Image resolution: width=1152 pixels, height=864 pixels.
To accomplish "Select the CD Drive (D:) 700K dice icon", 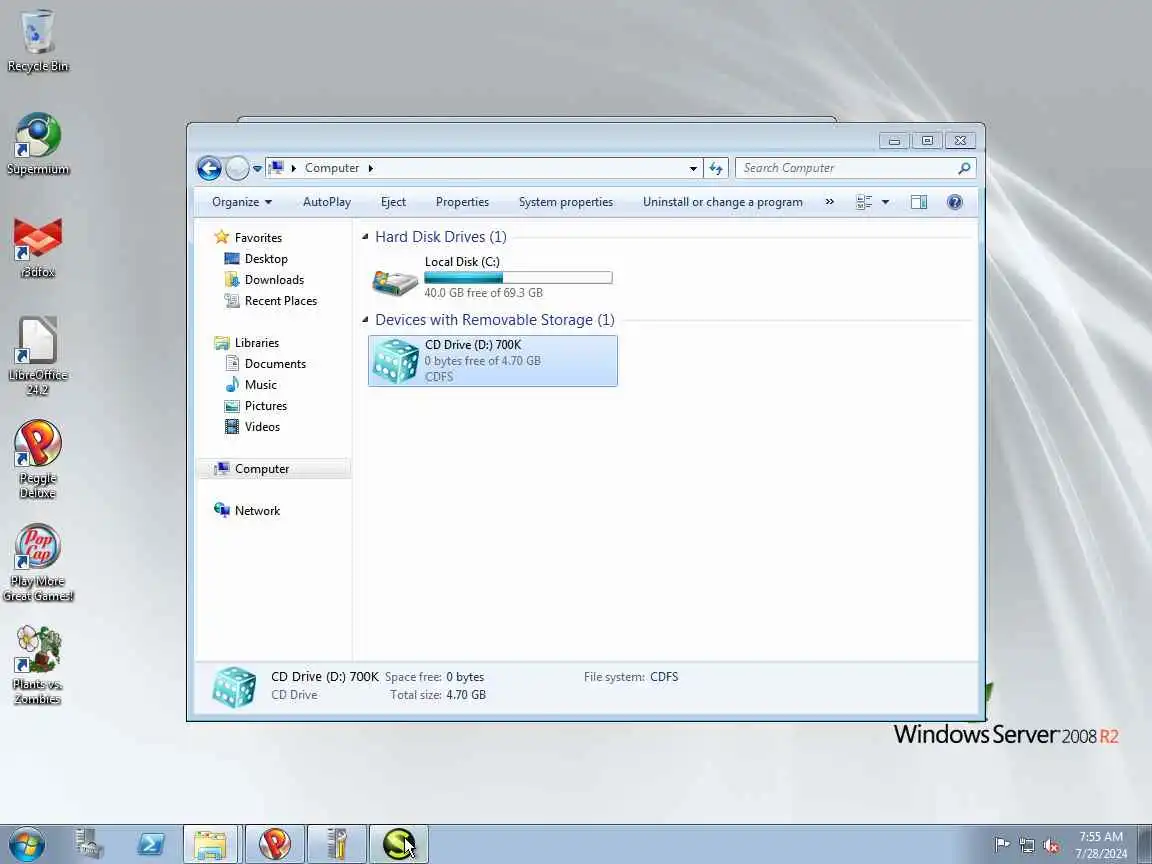I will pyautogui.click(x=396, y=361).
